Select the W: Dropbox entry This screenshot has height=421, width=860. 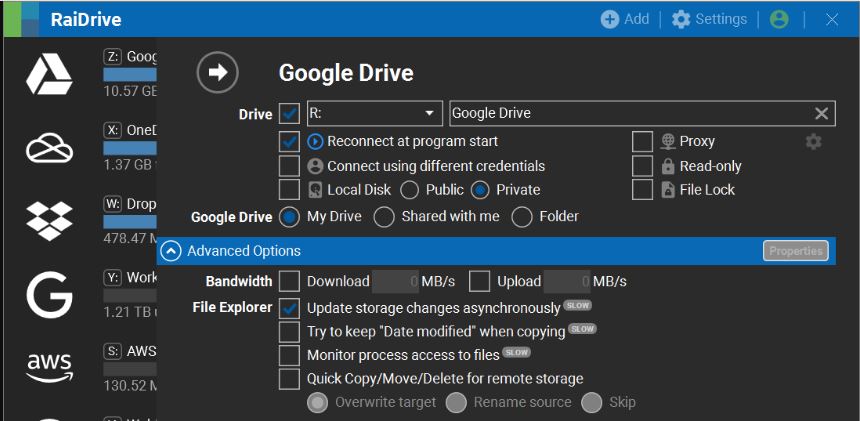click(x=130, y=220)
